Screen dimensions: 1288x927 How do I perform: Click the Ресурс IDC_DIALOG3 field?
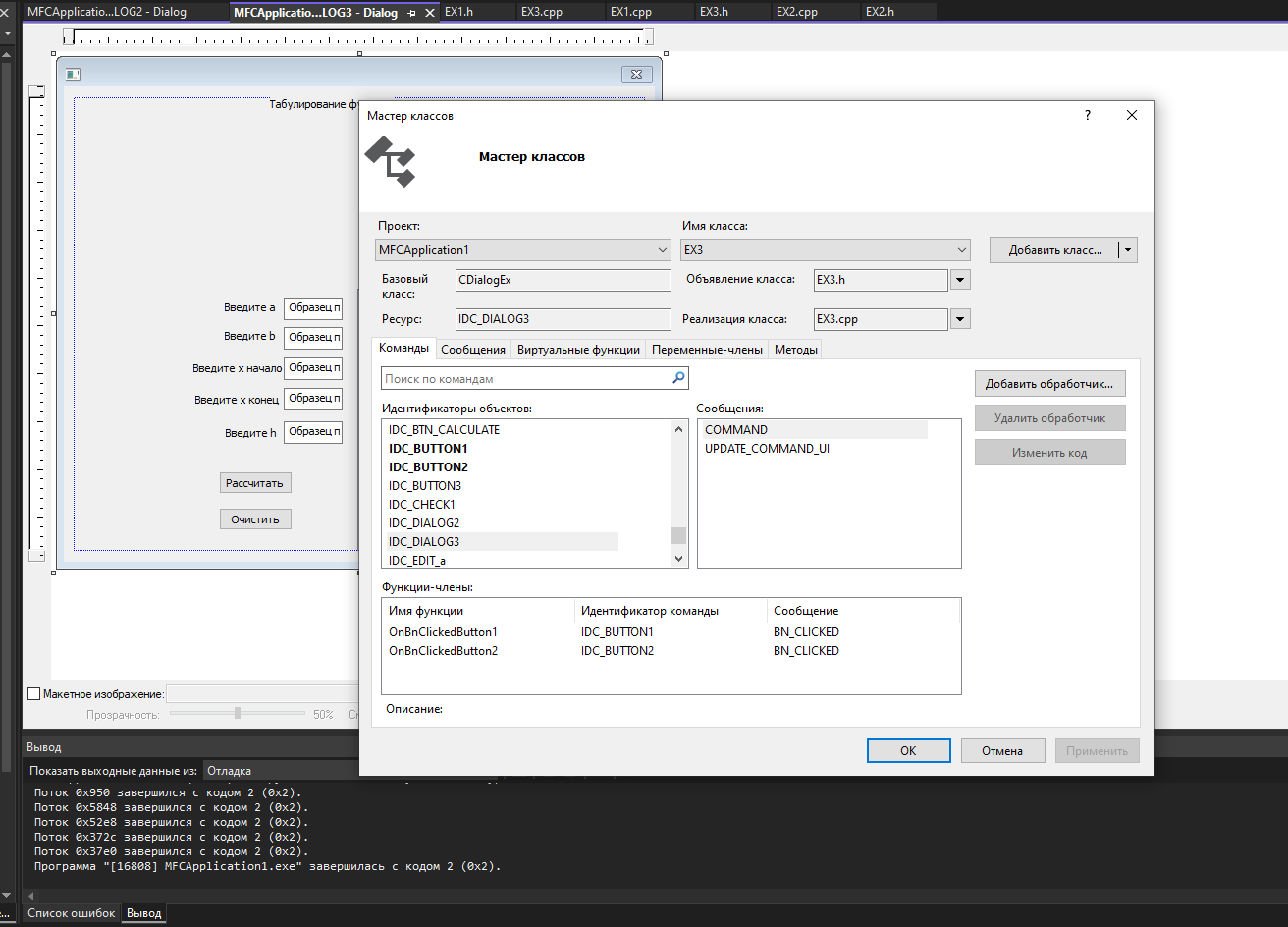tap(563, 319)
